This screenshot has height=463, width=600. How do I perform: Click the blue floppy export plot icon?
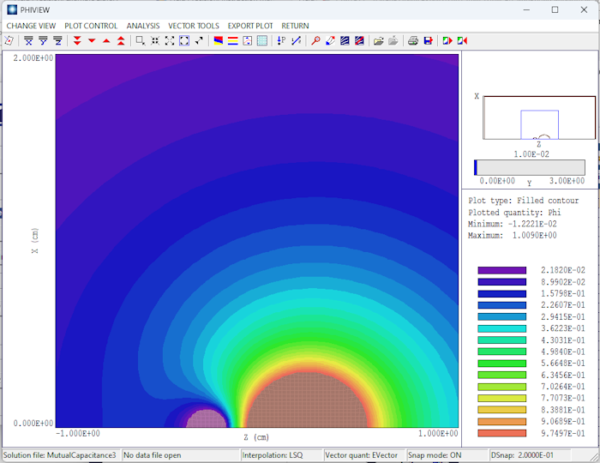[428, 41]
